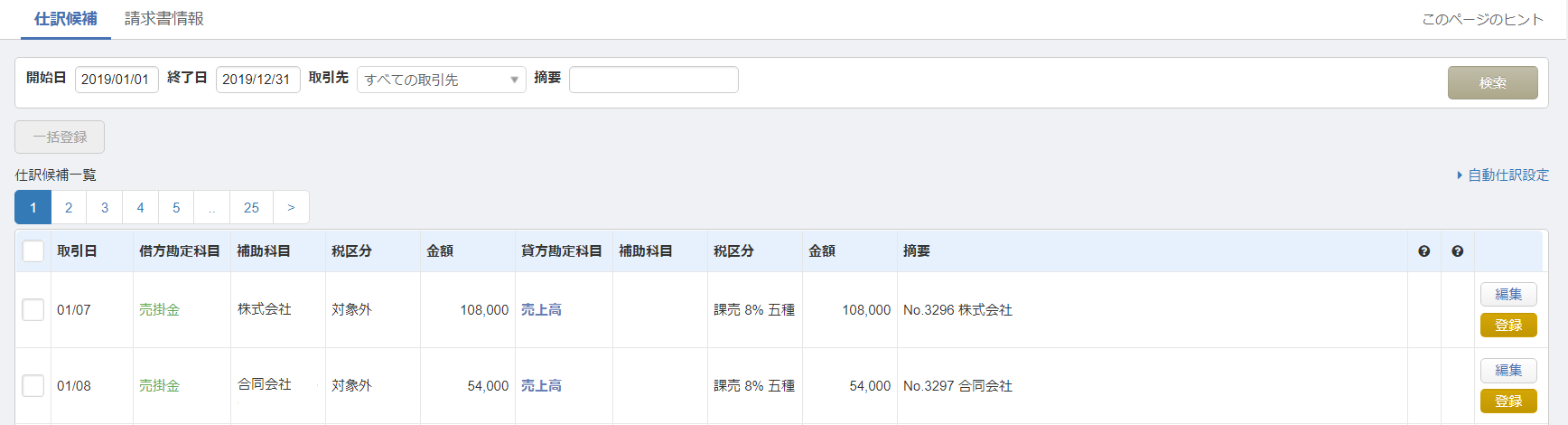The image size is (1568, 425).
Task: Go to next page with > arrow
Action: pyautogui.click(x=291, y=208)
